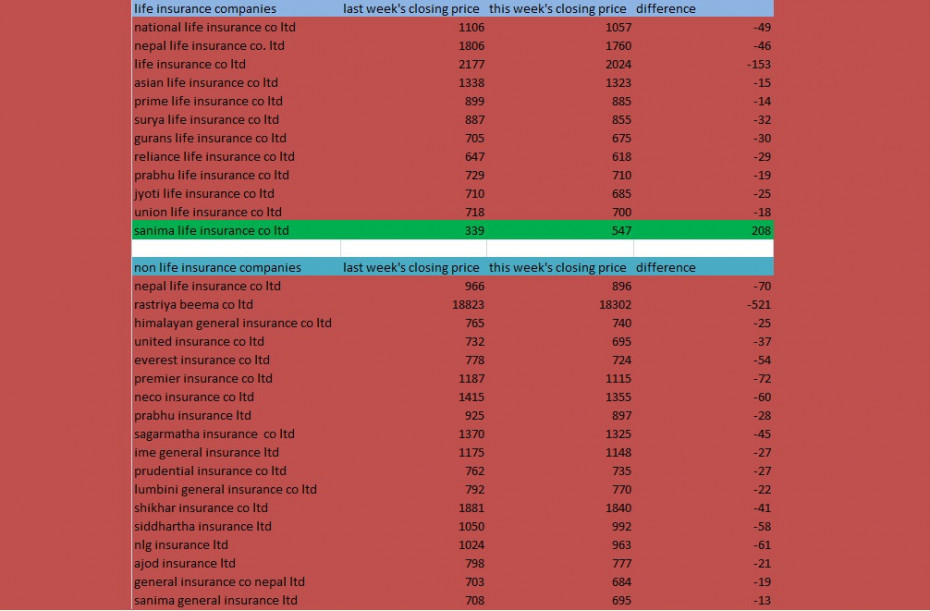Select the -61 difference cell

pyautogui.click(x=703, y=543)
